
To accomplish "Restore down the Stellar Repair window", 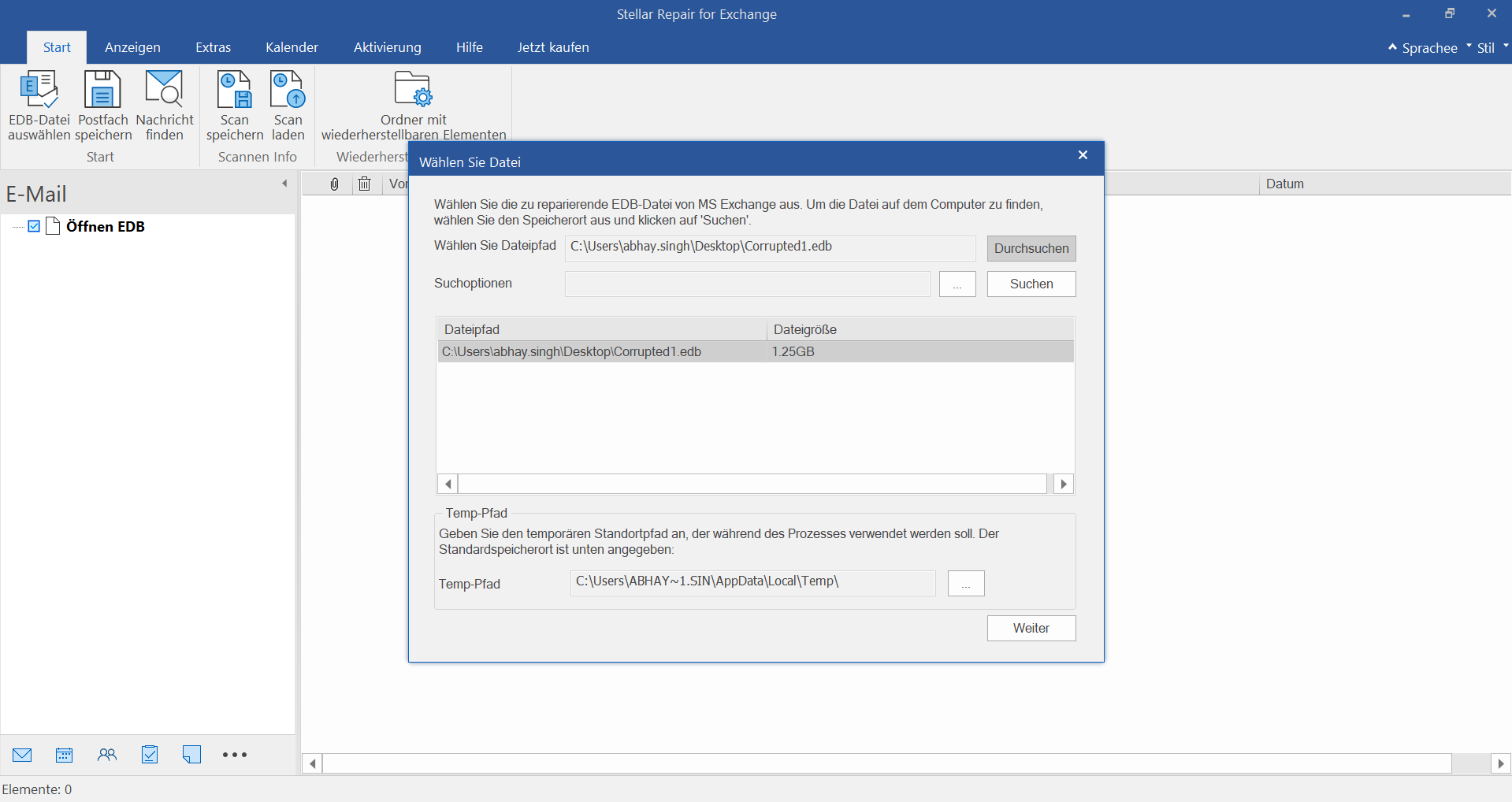I will coord(1449,14).
